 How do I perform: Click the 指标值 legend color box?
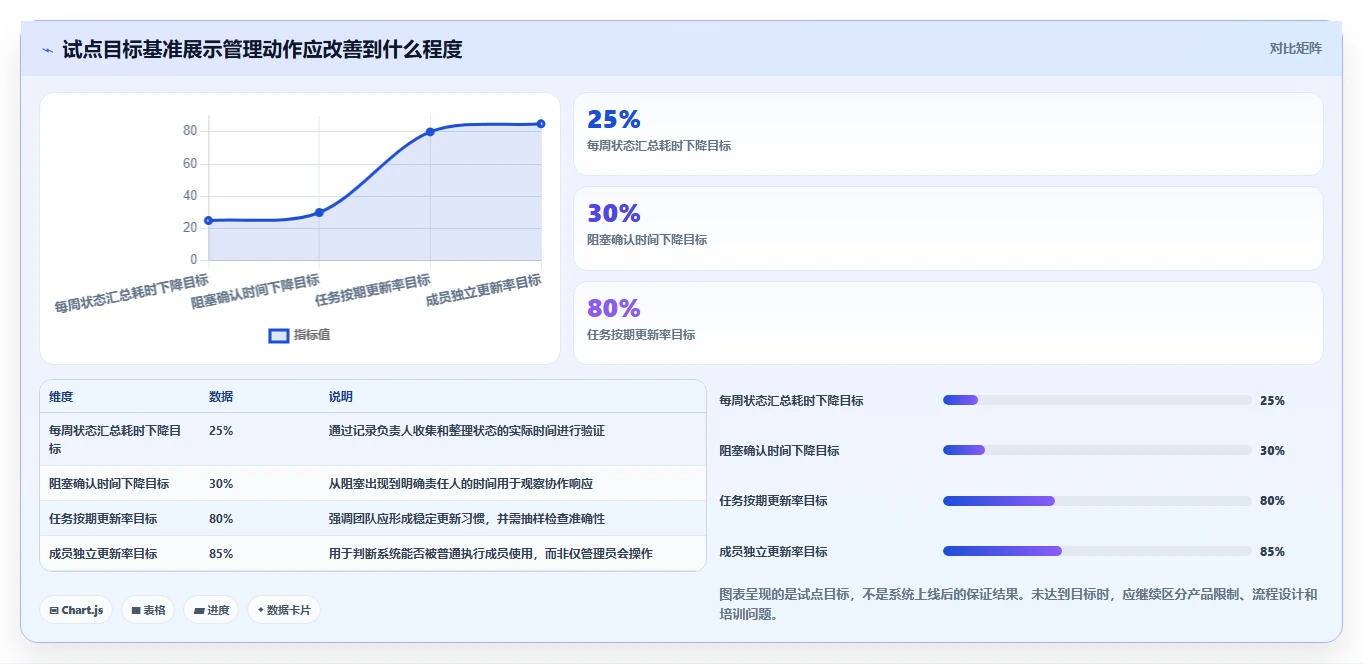click(x=279, y=335)
